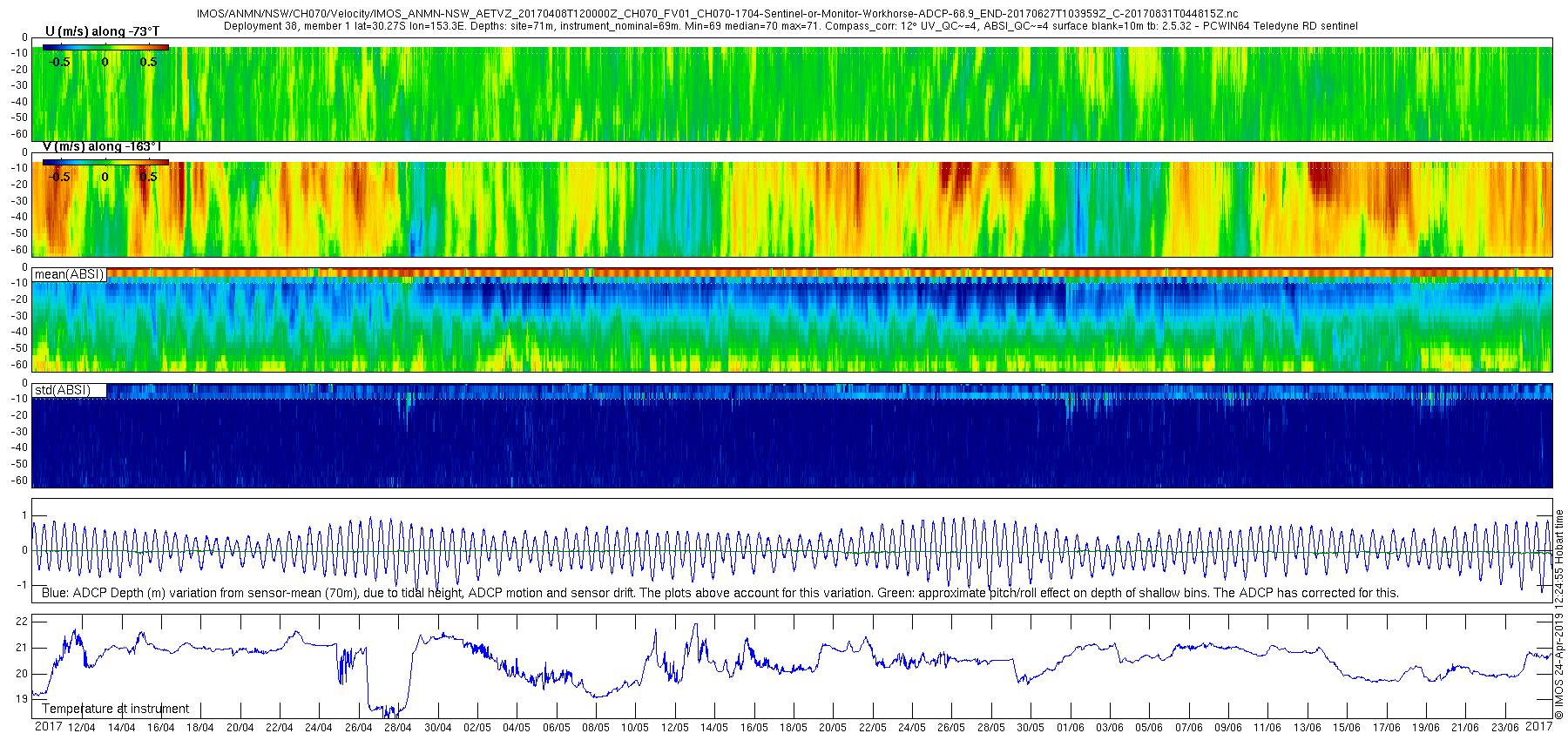The image size is (1568, 740).
Task: Click the '13/06' date tick label
Action: click(x=1308, y=728)
